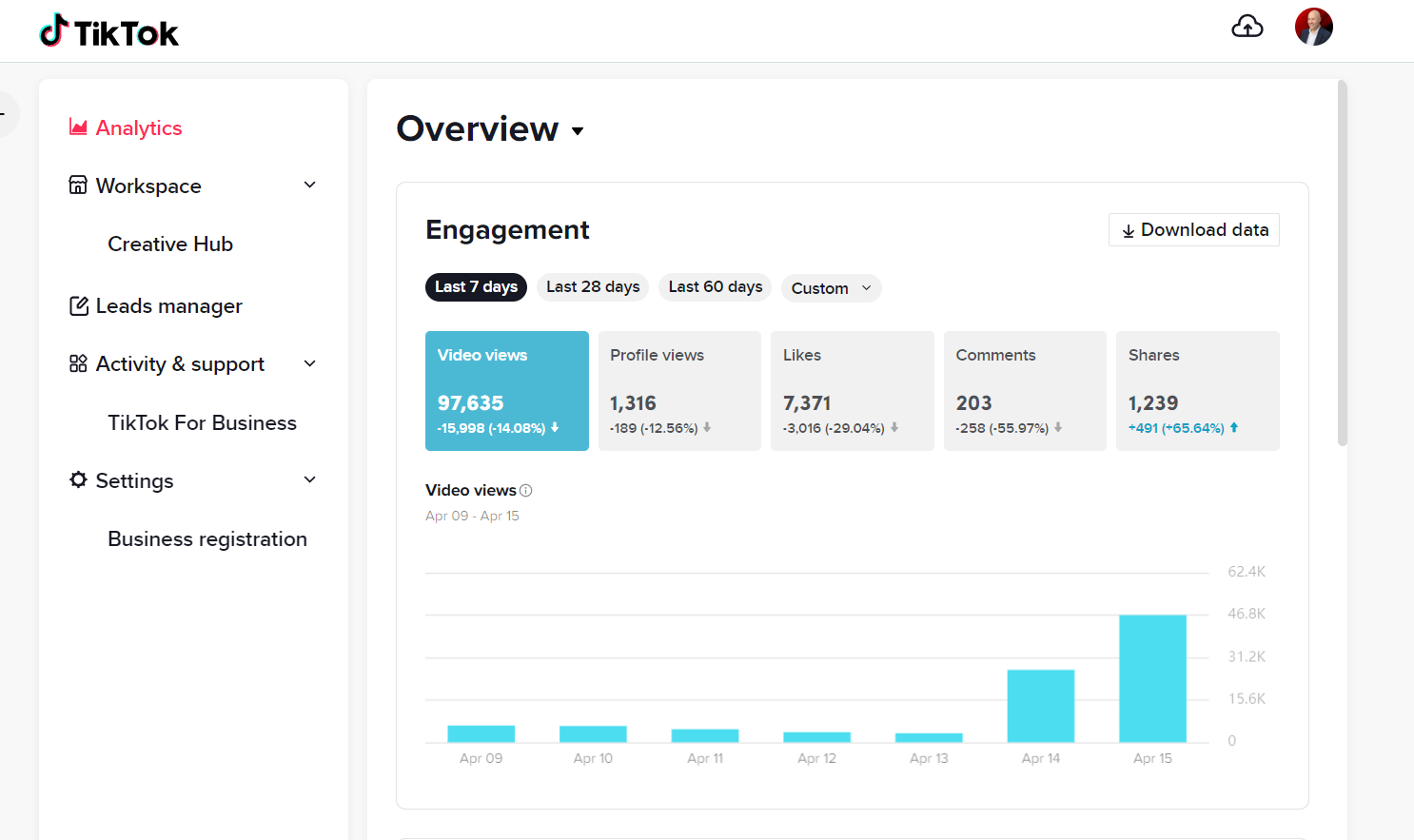Click the -3,016 (-29.04%) likes change

[x=834, y=428]
